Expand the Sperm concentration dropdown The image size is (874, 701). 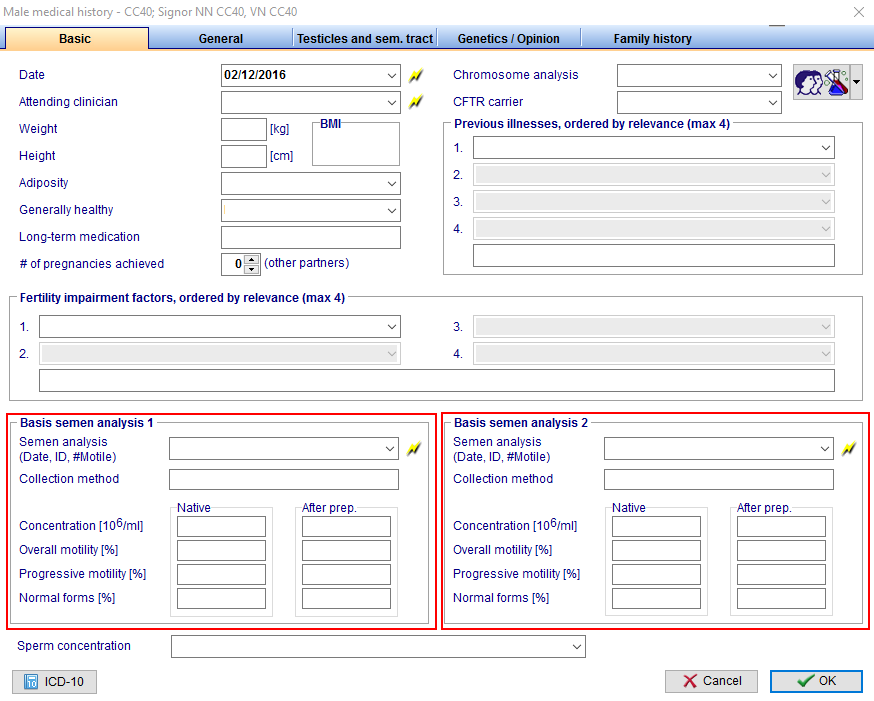577,646
